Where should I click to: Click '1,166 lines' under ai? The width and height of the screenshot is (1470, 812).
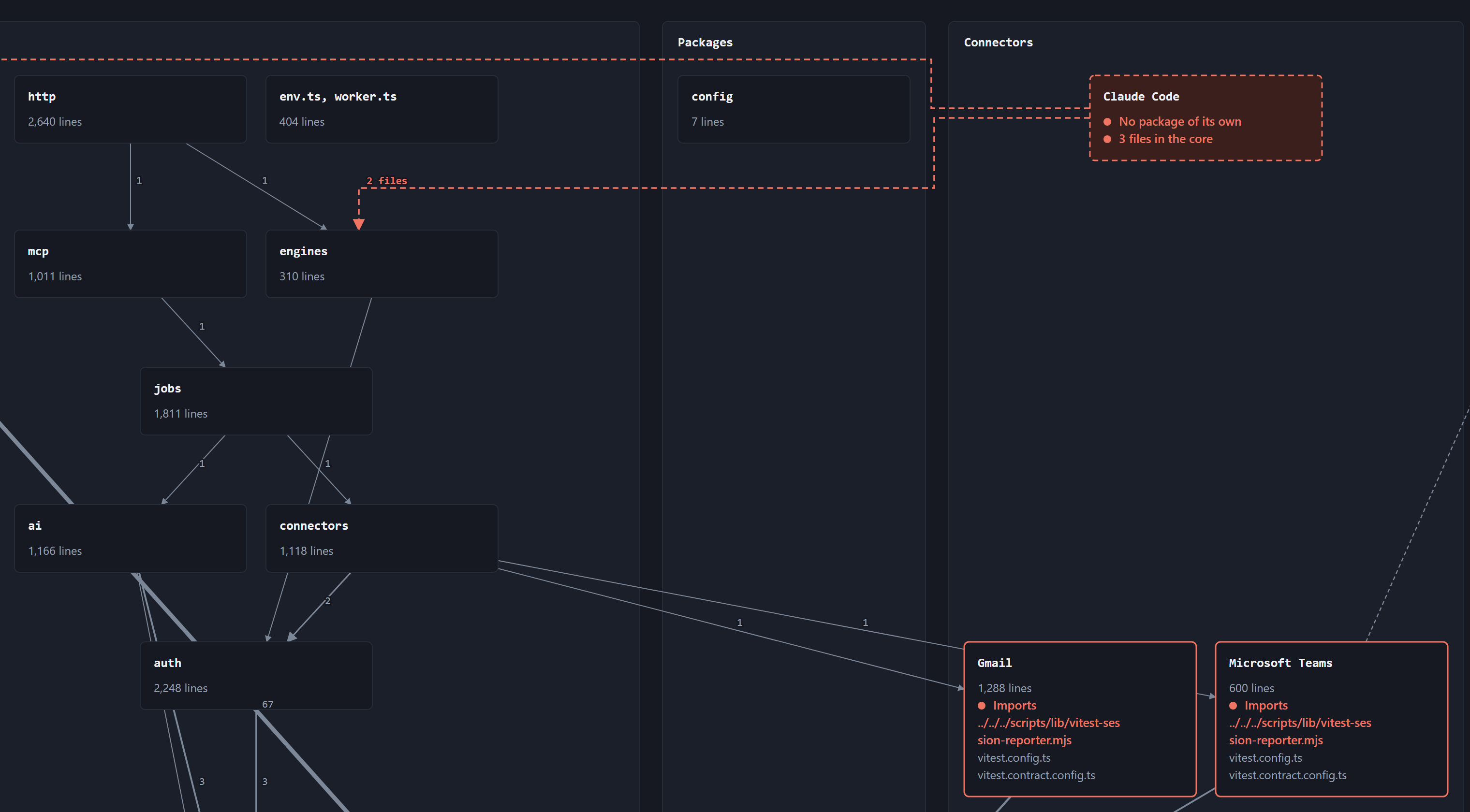(55, 551)
